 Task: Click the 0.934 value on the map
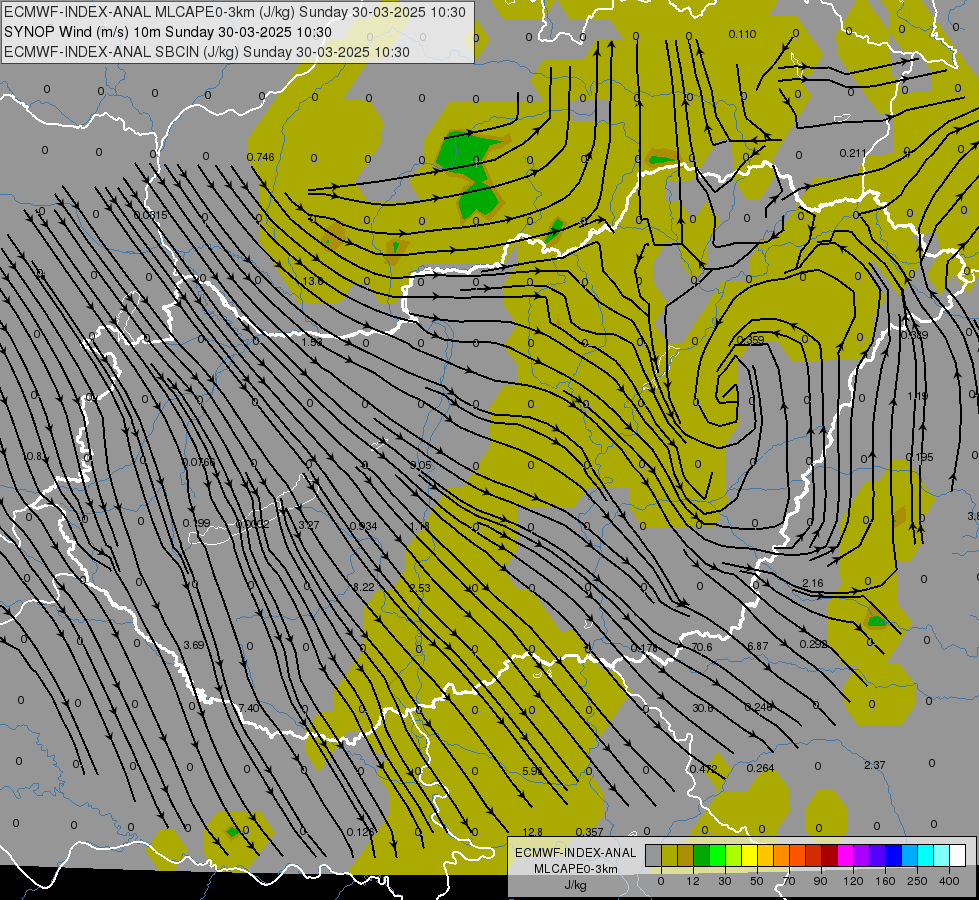[363, 526]
